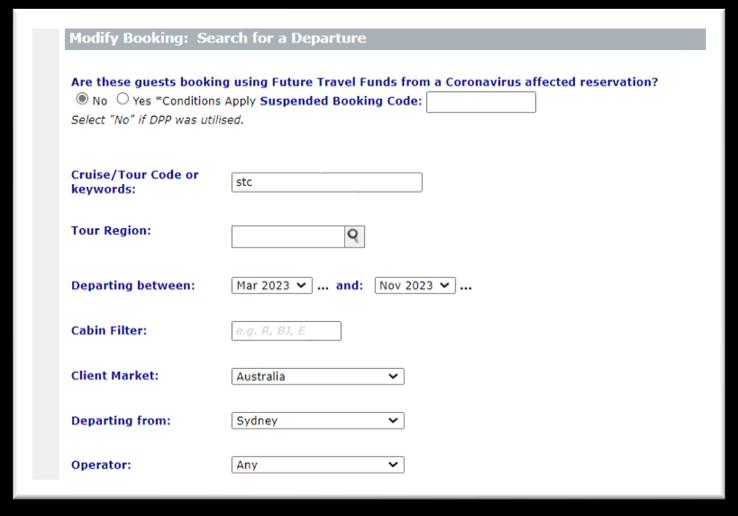Click the ellipsis after Nov 2023
Screen dimensions: 738x516
pos(466,287)
